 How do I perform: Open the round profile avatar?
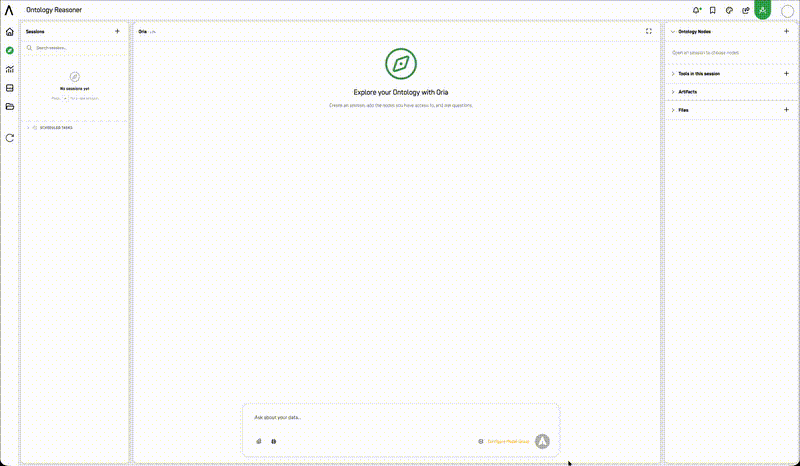(x=787, y=10)
